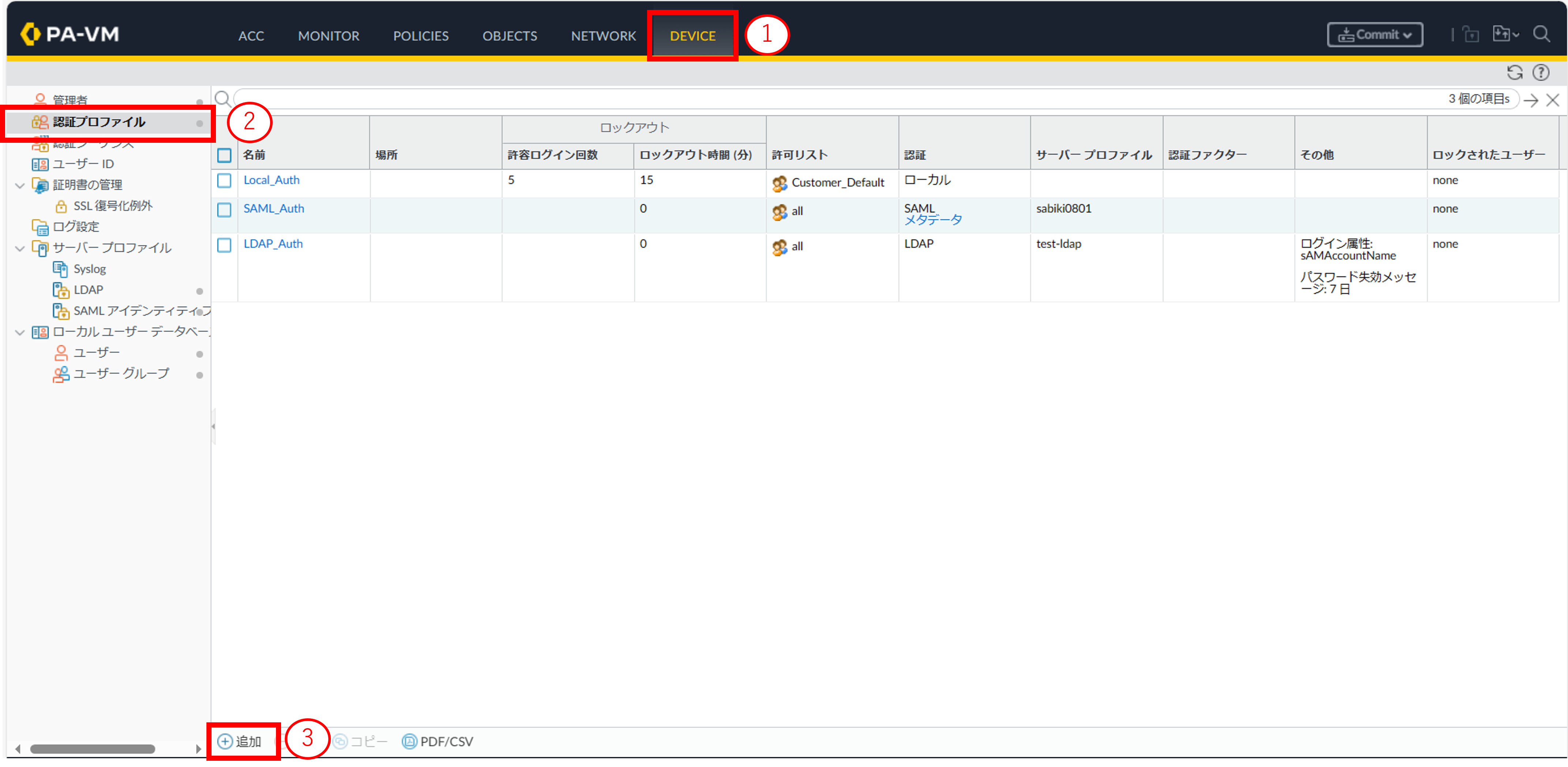The height and width of the screenshot is (767, 1568).
Task: Check the SAML_Auth row checkbox
Action: (225, 210)
